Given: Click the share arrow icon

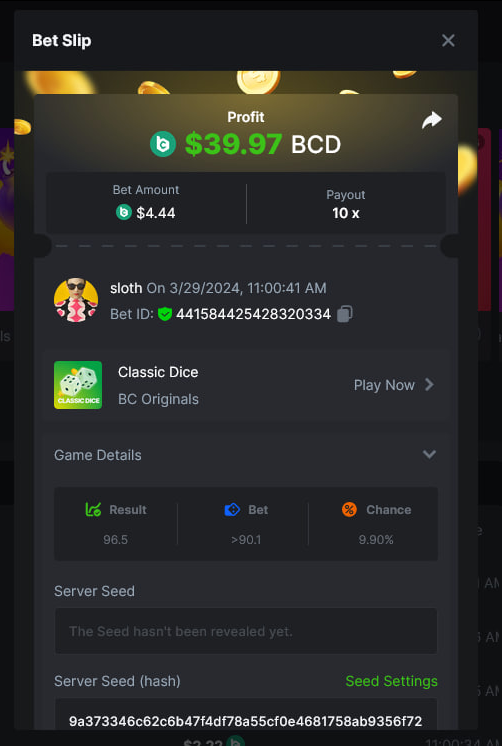Looking at the screenshot, I should (x=432, y=120).
